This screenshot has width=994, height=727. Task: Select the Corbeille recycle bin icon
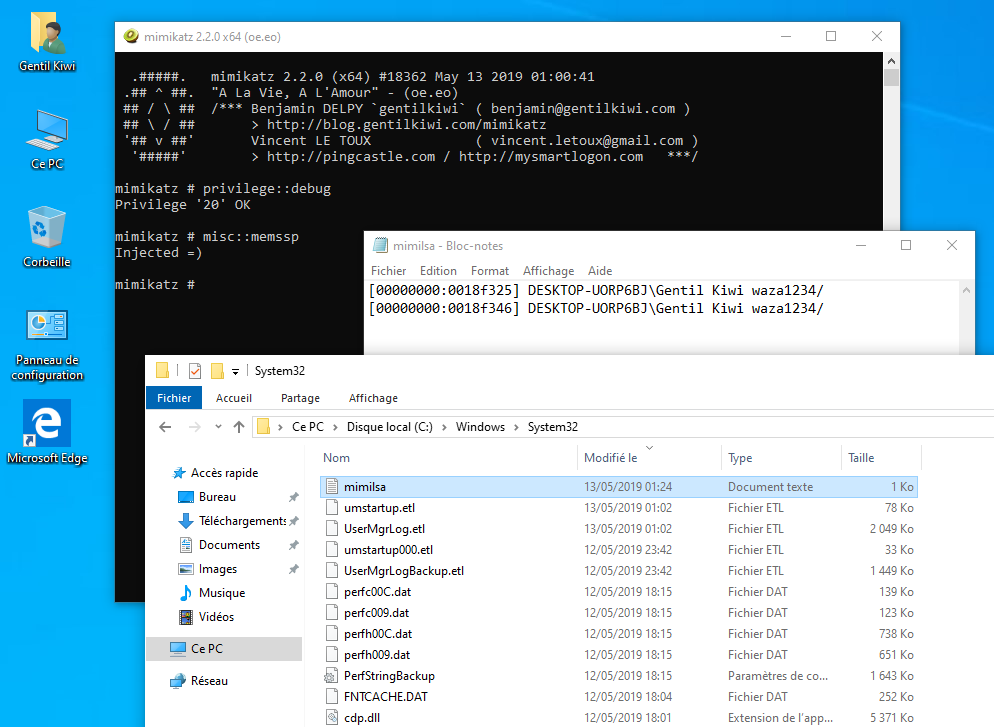pos(47,237)
